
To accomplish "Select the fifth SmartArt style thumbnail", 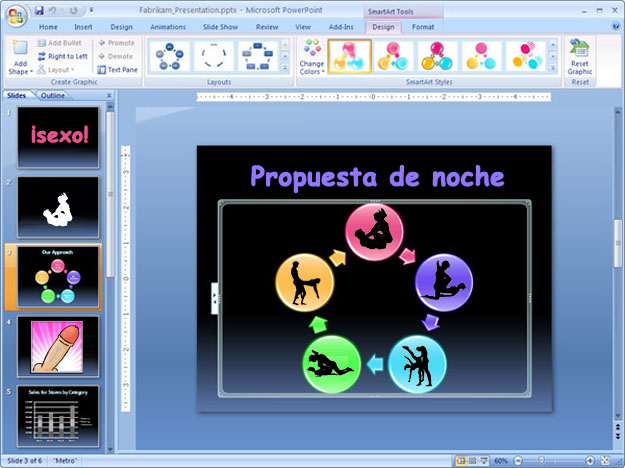I will coord(525,56).
